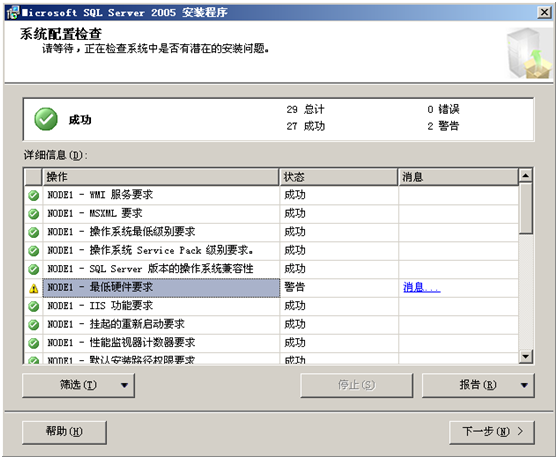The image size is (558, 459).
Task: Proceed with 下一步(N) button
Action: (x=492, y=432)
